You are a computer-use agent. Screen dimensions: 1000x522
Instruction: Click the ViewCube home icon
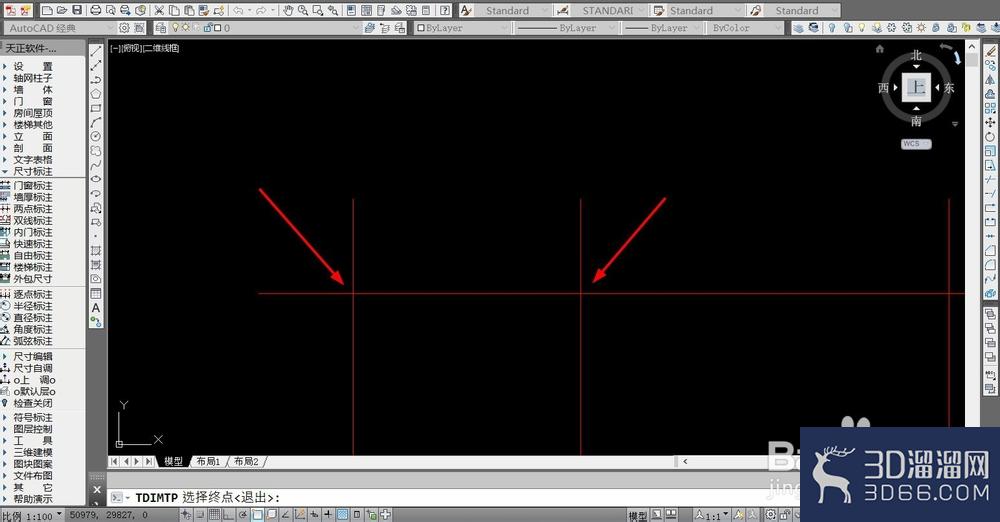(880, 49)
